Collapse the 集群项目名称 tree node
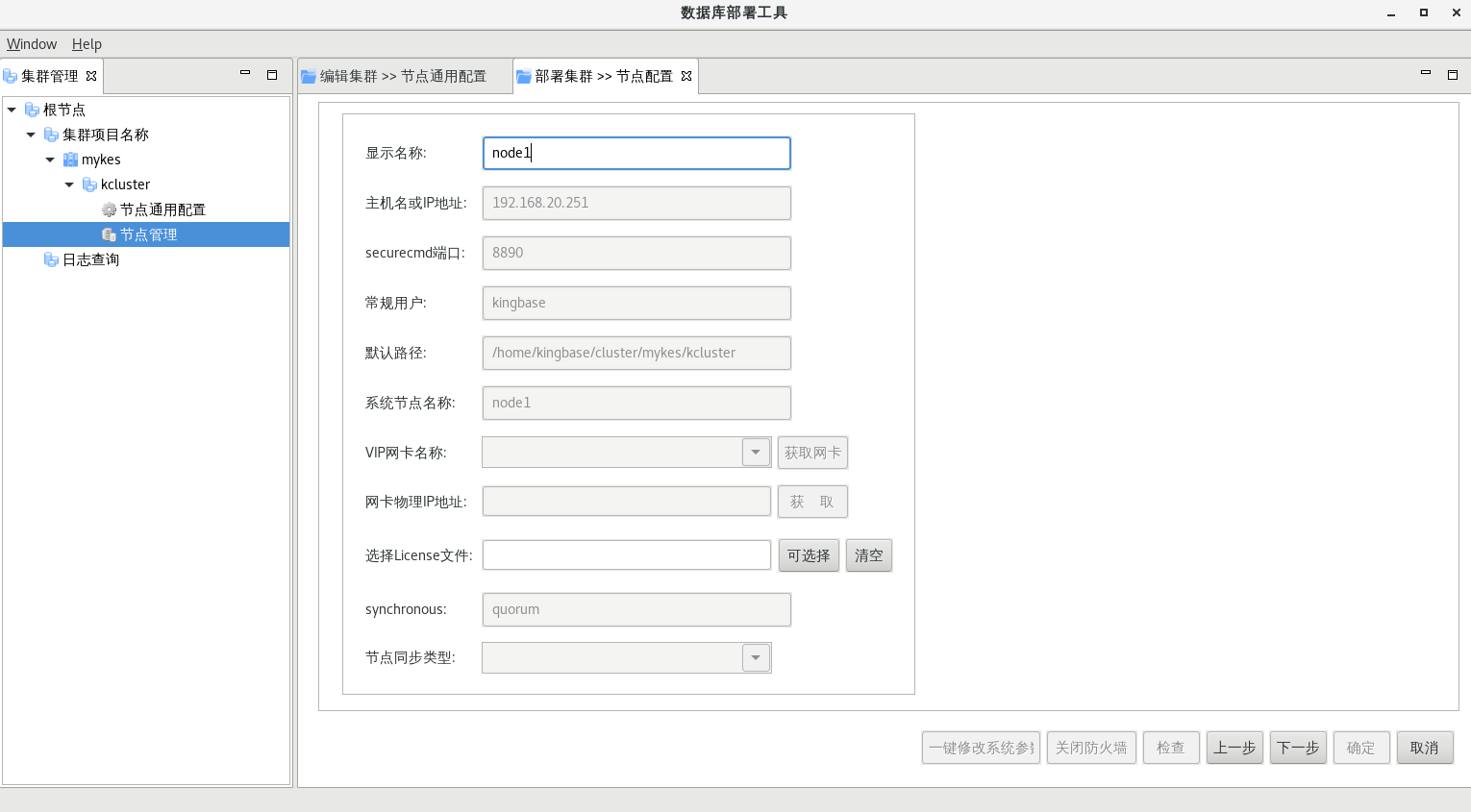Image resolution: width=1471 pixels, height=812 pixels. click(31, 135)
